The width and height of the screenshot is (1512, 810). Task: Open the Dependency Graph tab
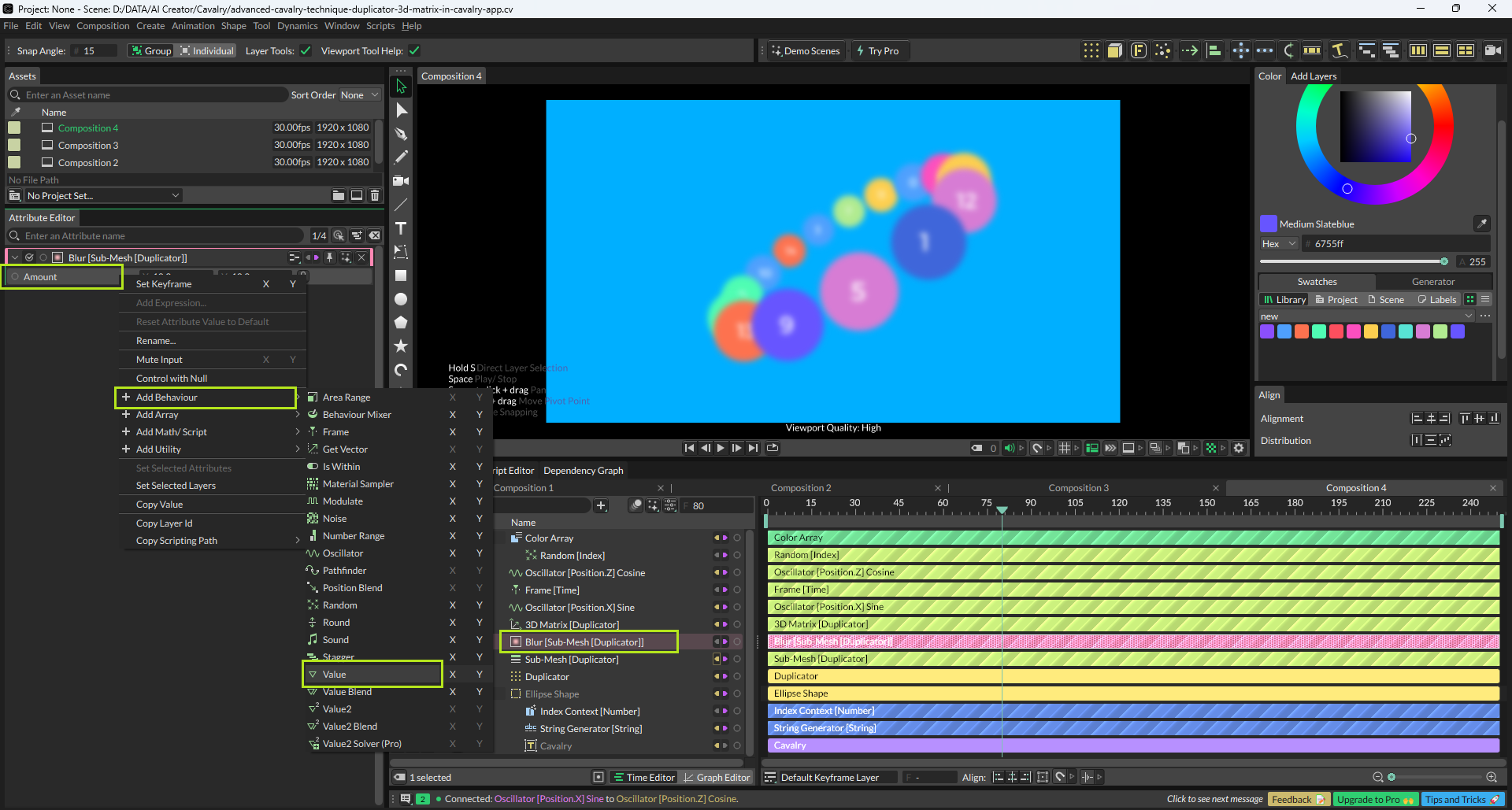click(583, 471)
